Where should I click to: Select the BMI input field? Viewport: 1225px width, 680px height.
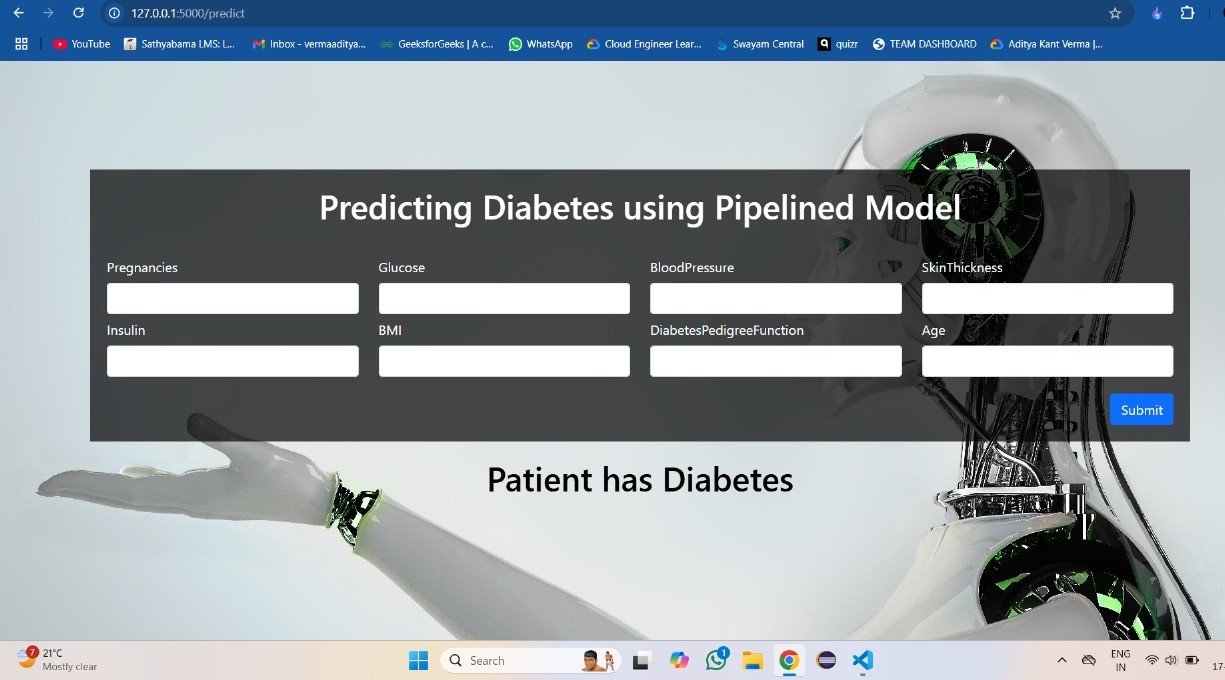pyautogui.click(x=504, y=361)
